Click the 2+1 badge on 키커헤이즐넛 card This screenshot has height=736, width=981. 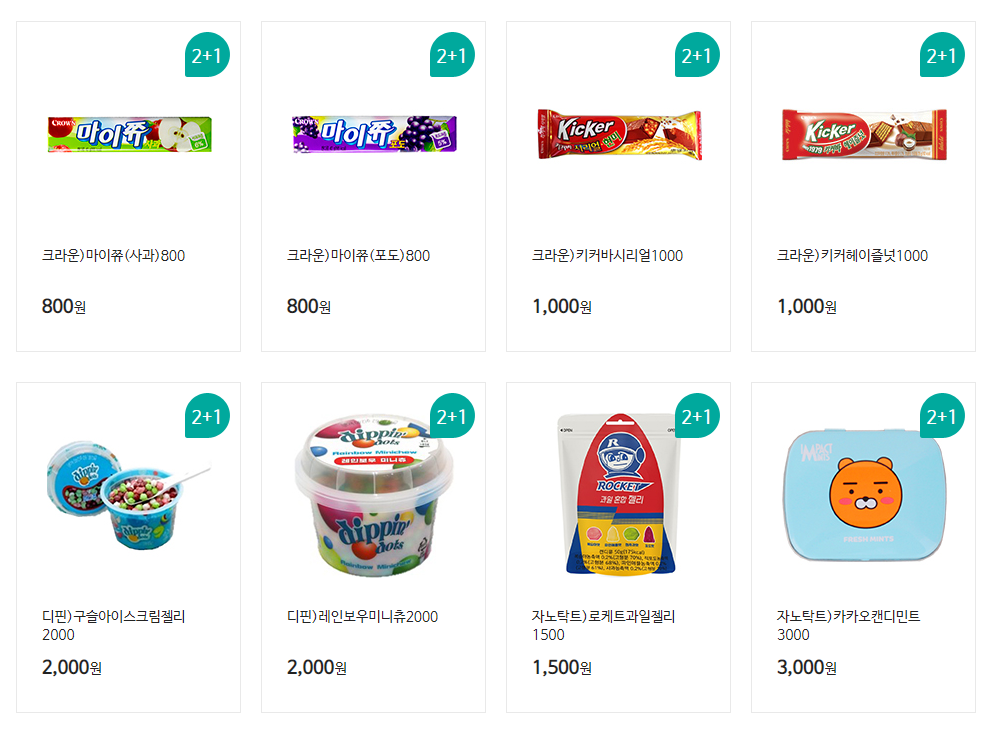[x=942, y=55]
